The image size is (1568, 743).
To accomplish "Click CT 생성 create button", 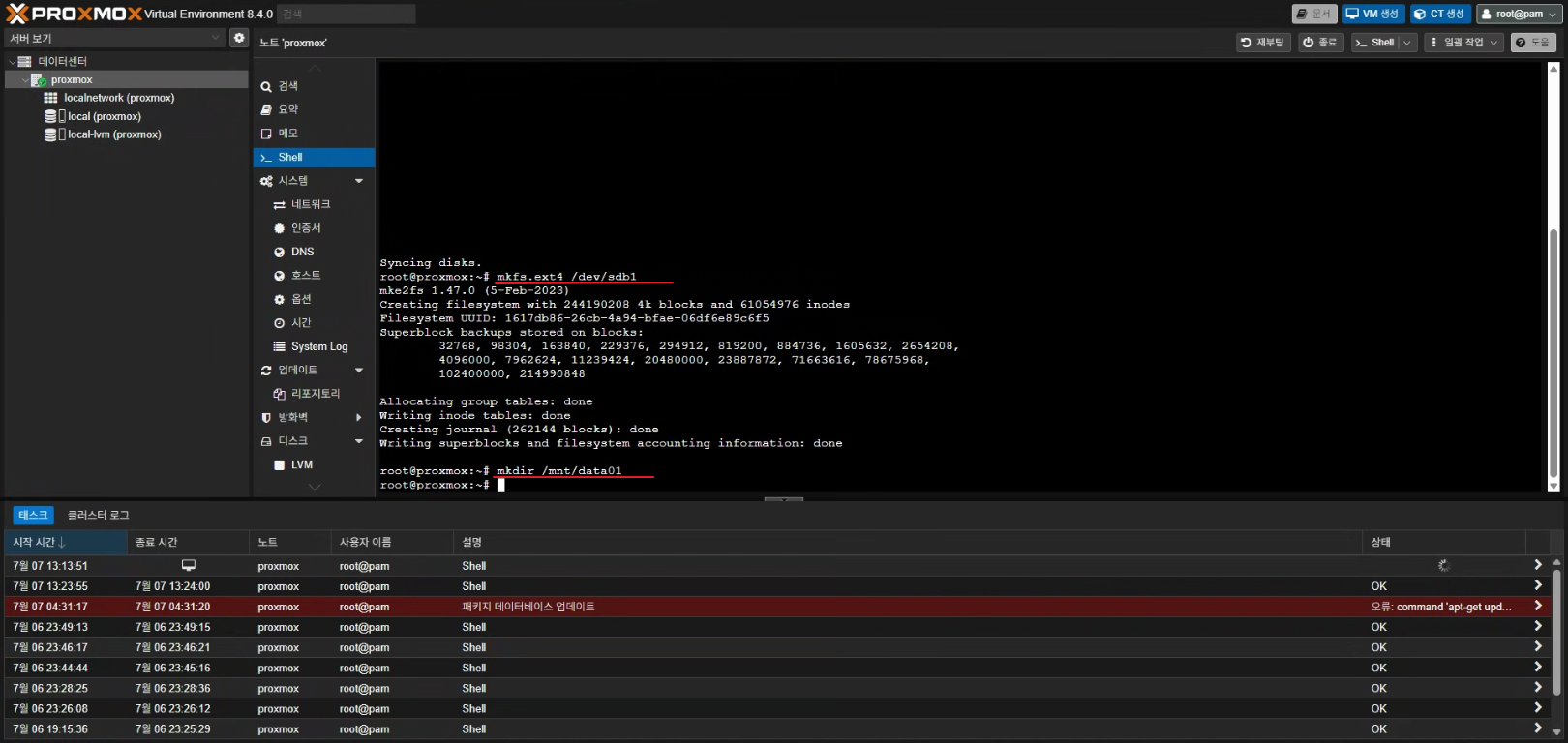I will (1440, 14).
